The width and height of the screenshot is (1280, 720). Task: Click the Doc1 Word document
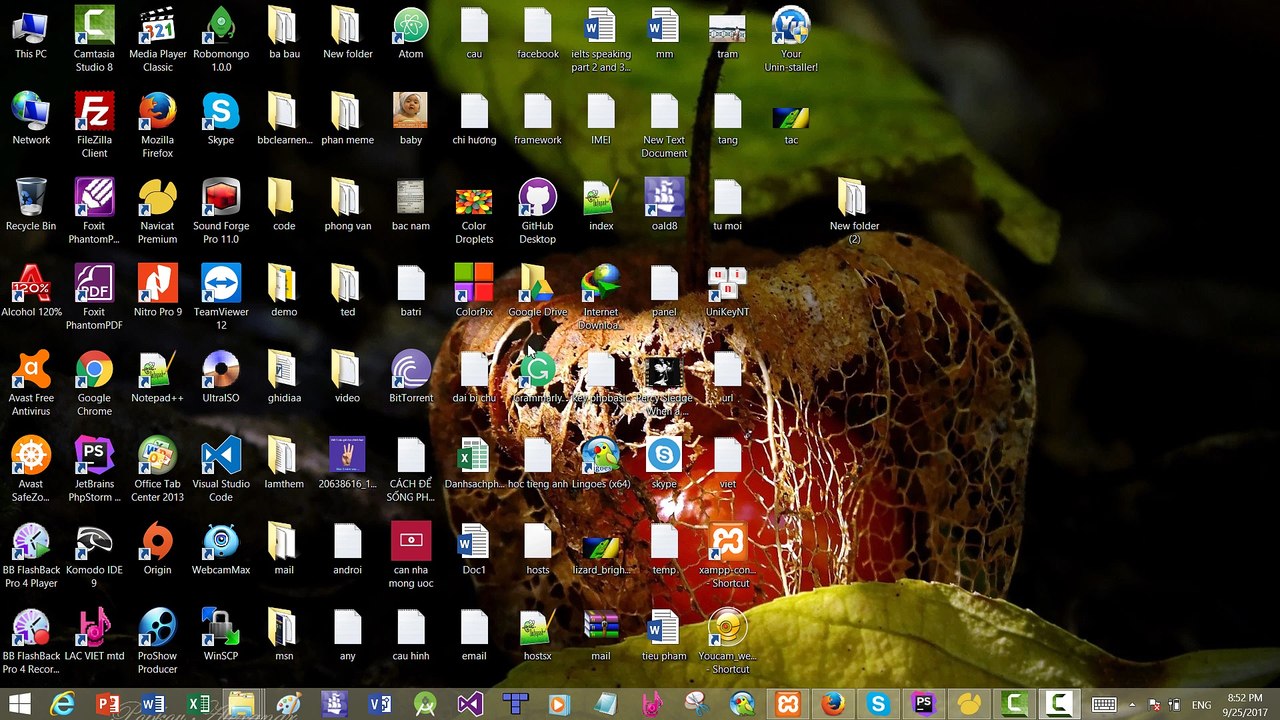(x=474, y=549)
